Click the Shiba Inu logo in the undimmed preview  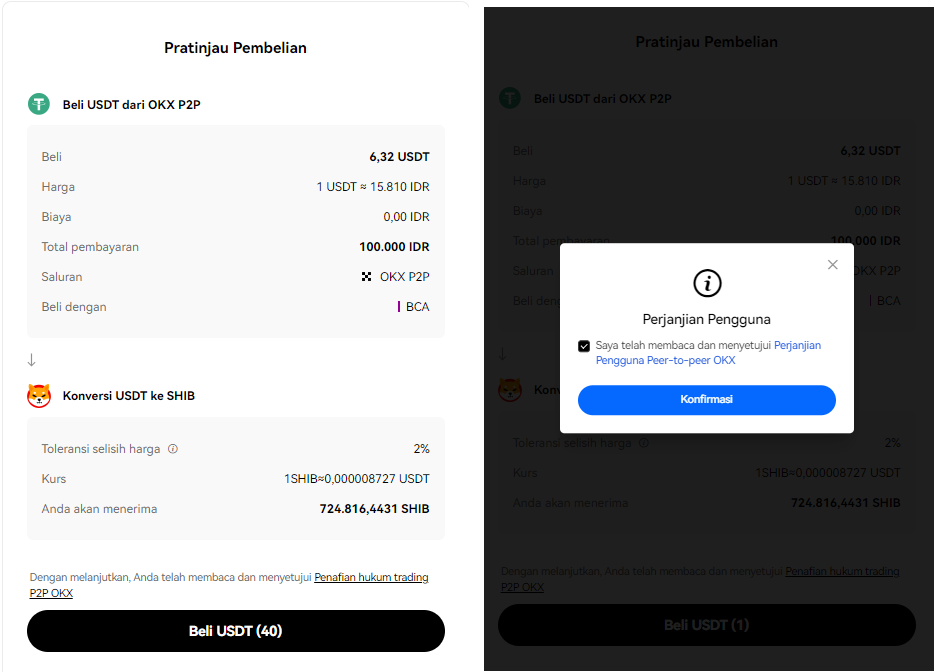point(39,396)
